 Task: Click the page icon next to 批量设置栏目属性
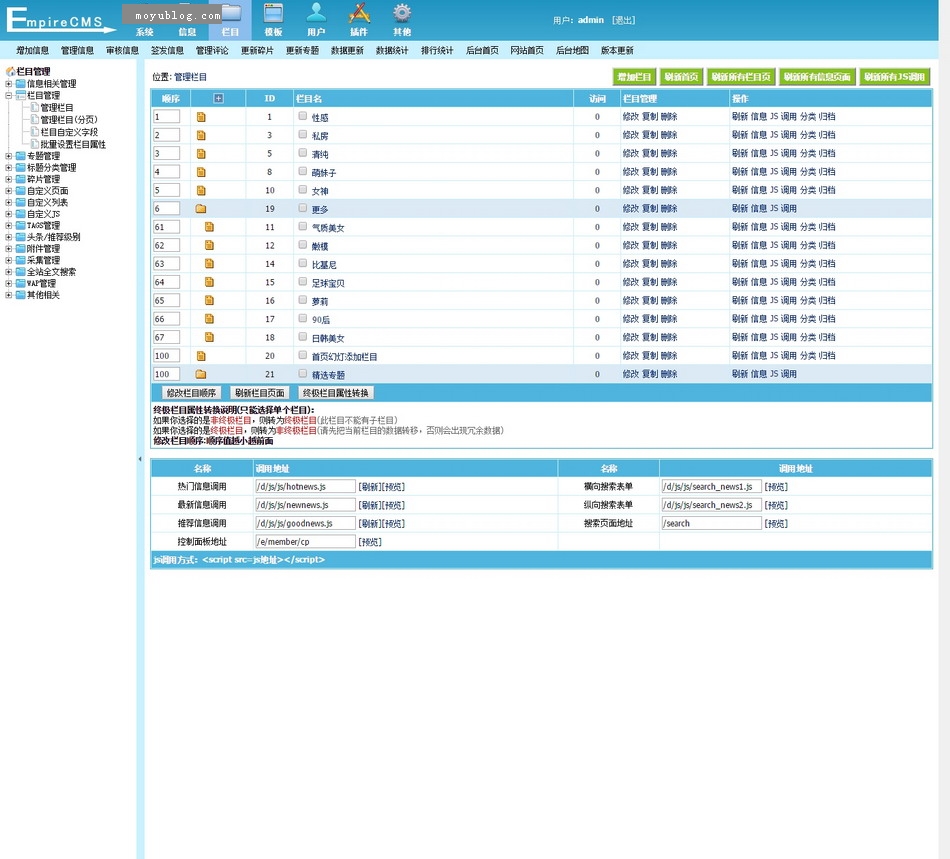point(35,144)
